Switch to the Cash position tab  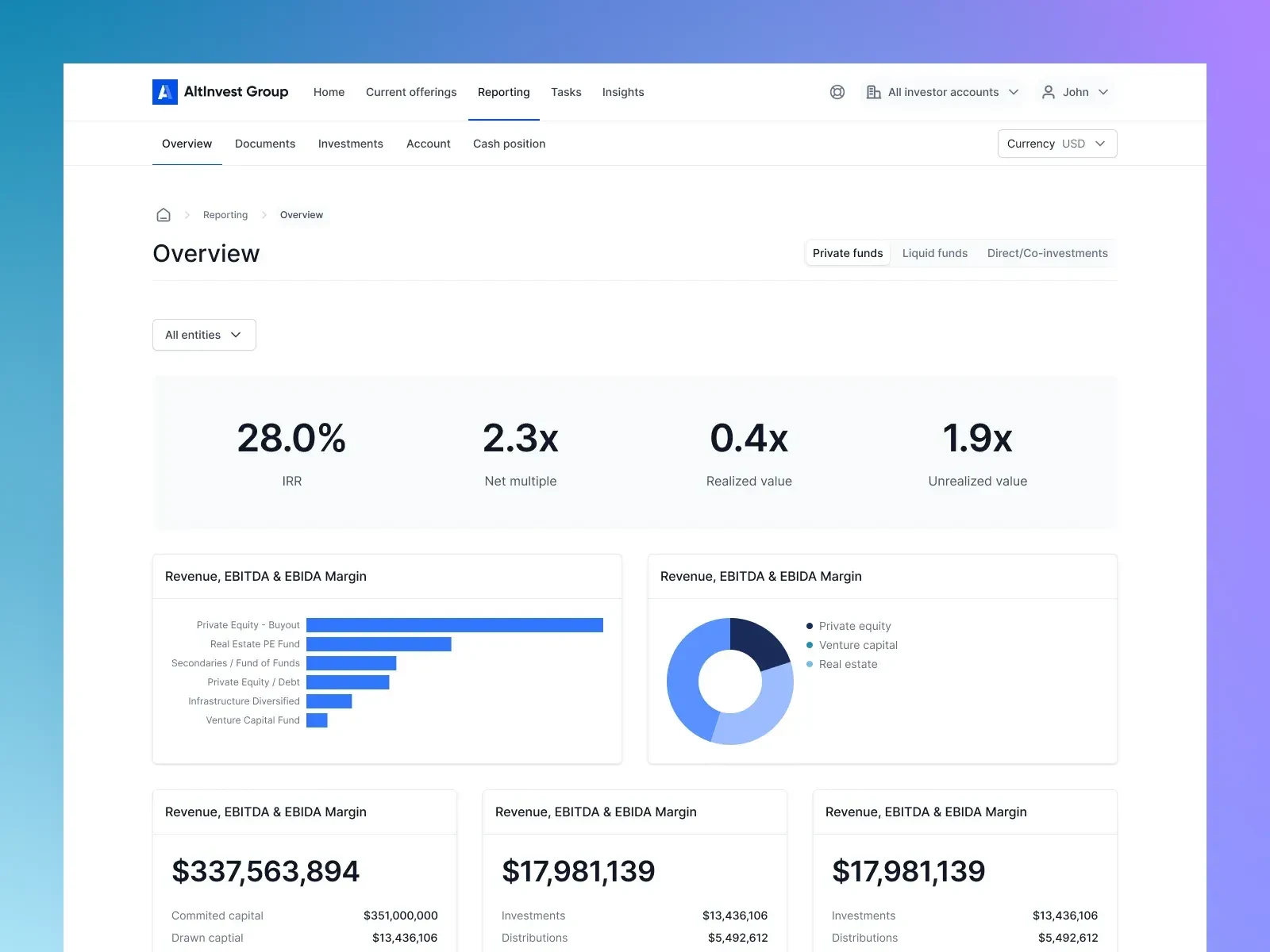point(509,144)
